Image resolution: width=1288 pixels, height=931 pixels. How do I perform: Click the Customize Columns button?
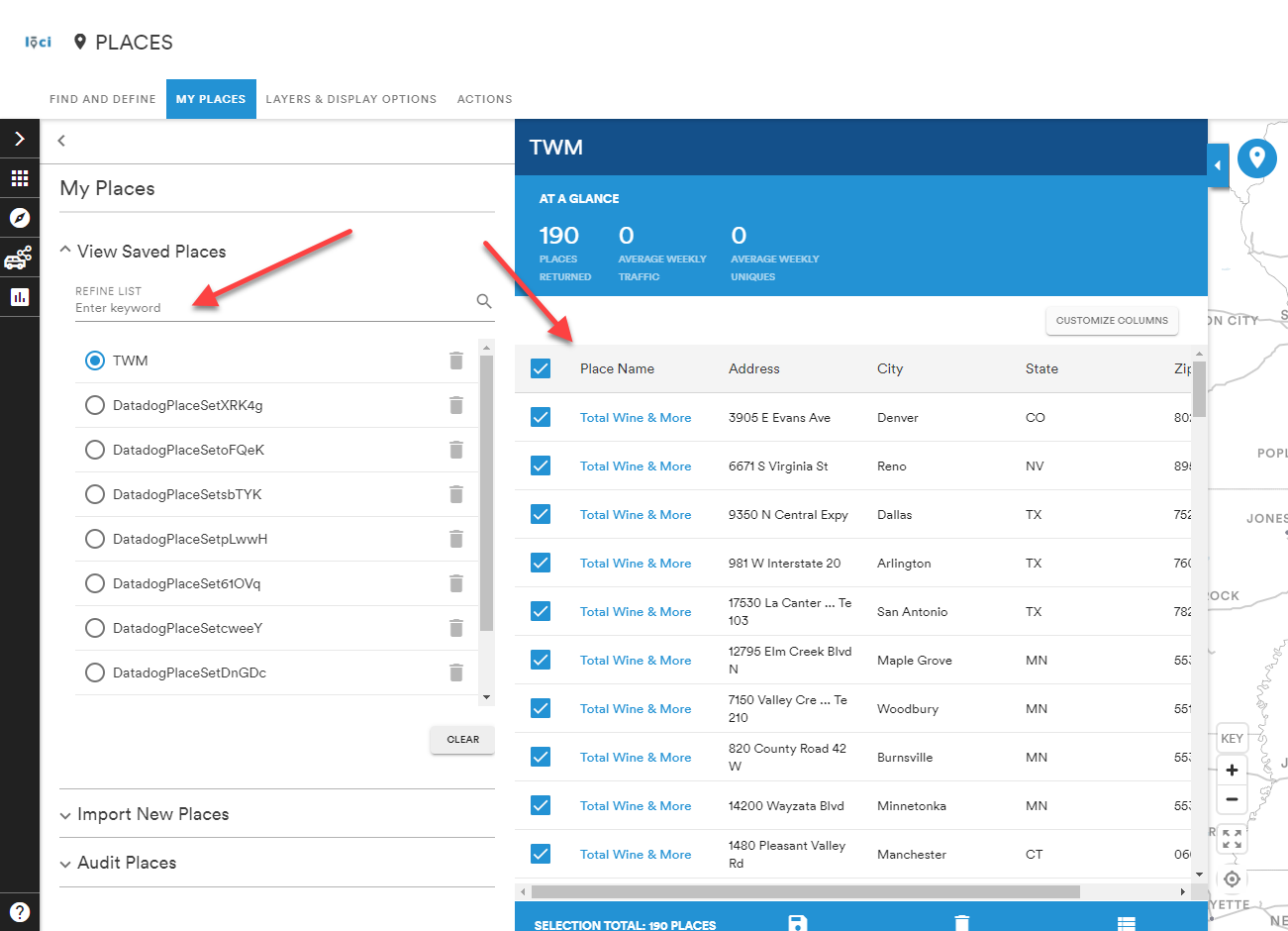coord(1112,321)
